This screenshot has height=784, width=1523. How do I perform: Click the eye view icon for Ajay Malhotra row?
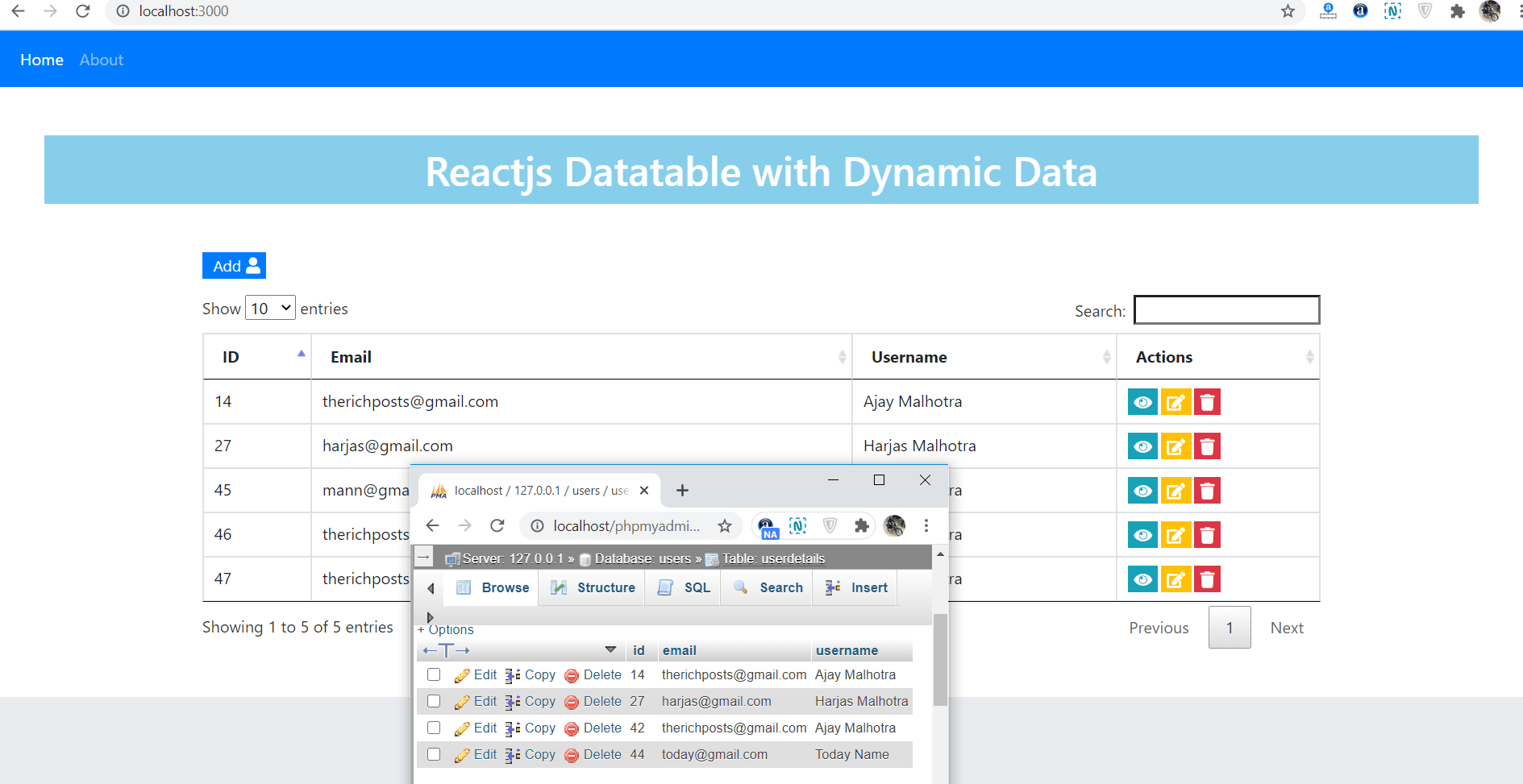point(1142,401)
